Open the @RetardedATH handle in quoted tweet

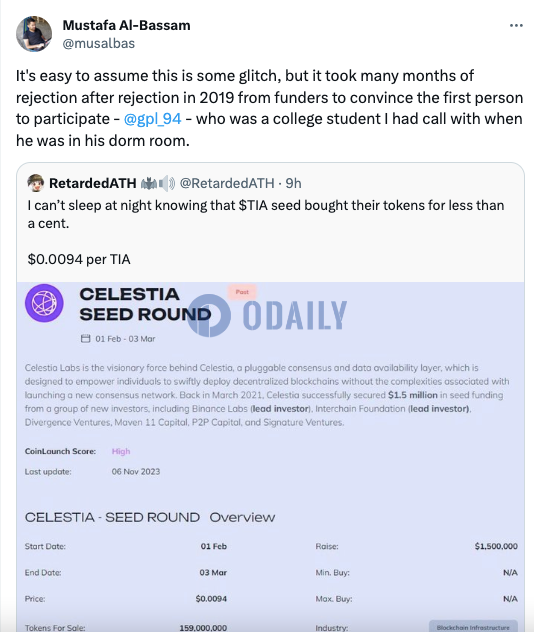227,183
